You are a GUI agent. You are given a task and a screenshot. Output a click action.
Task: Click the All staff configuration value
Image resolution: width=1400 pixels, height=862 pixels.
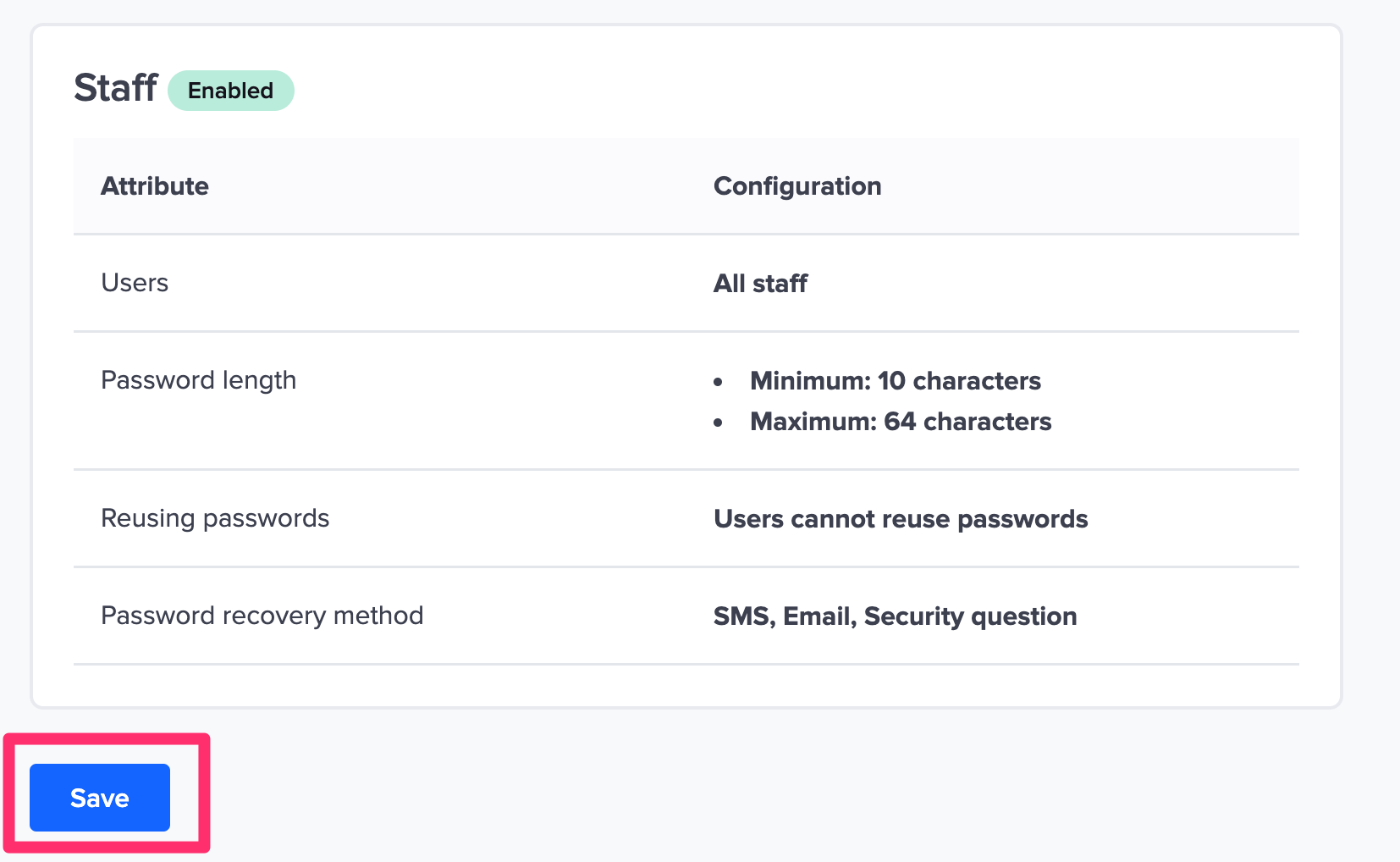760,283
